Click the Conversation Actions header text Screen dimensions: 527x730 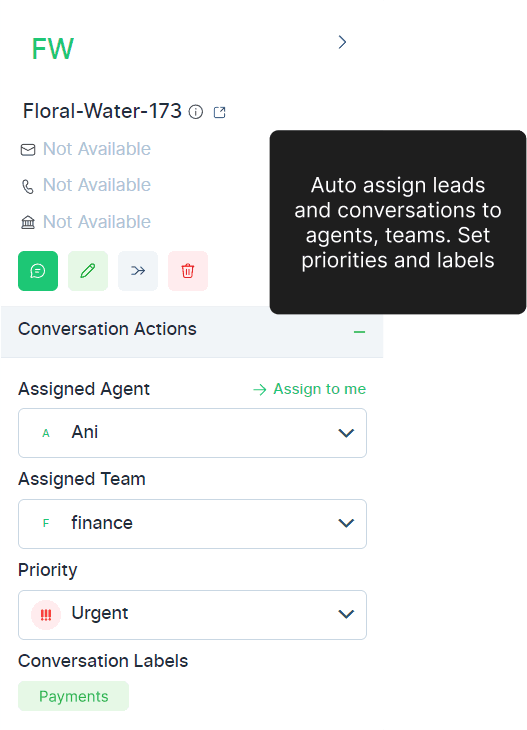pos(107,329)
